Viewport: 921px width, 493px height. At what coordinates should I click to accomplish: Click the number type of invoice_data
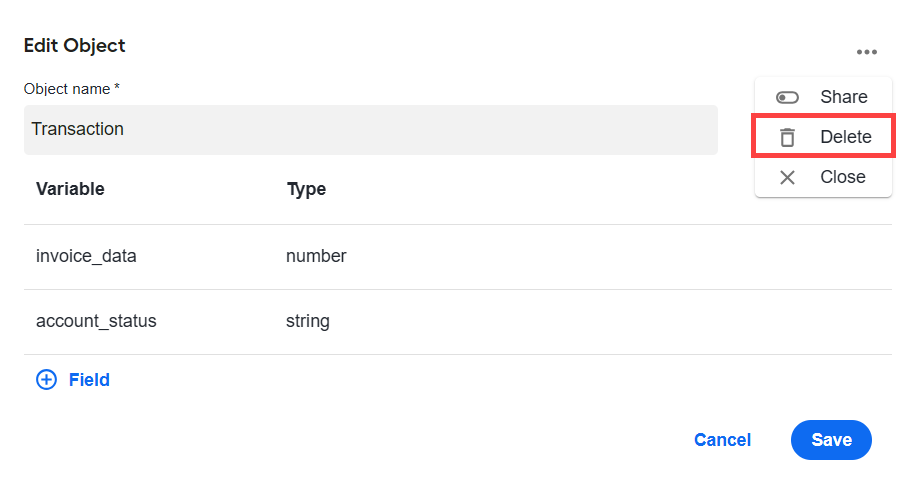pyautogui.click(x=316, y=256)
